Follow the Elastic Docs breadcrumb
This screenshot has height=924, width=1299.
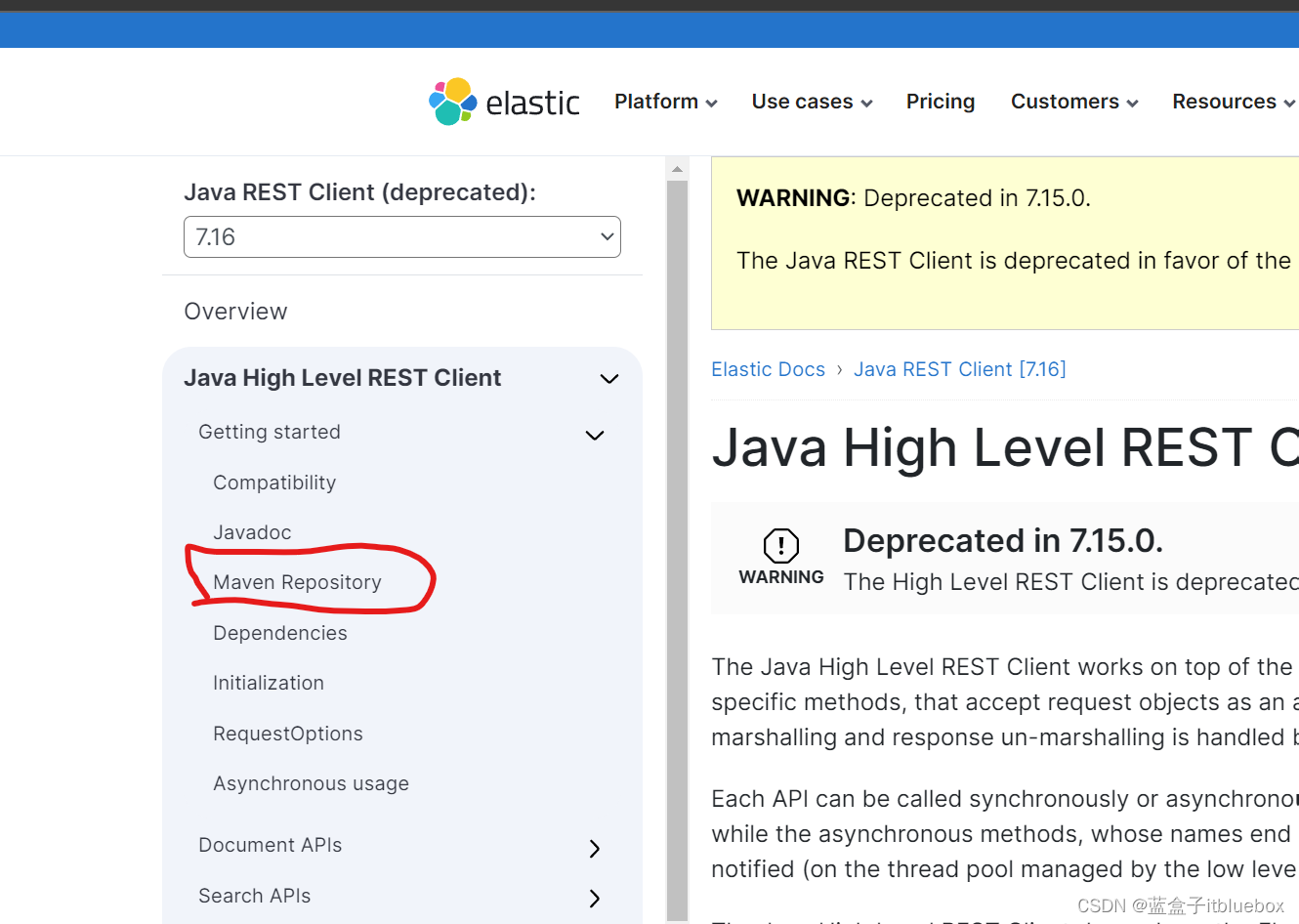768,369
